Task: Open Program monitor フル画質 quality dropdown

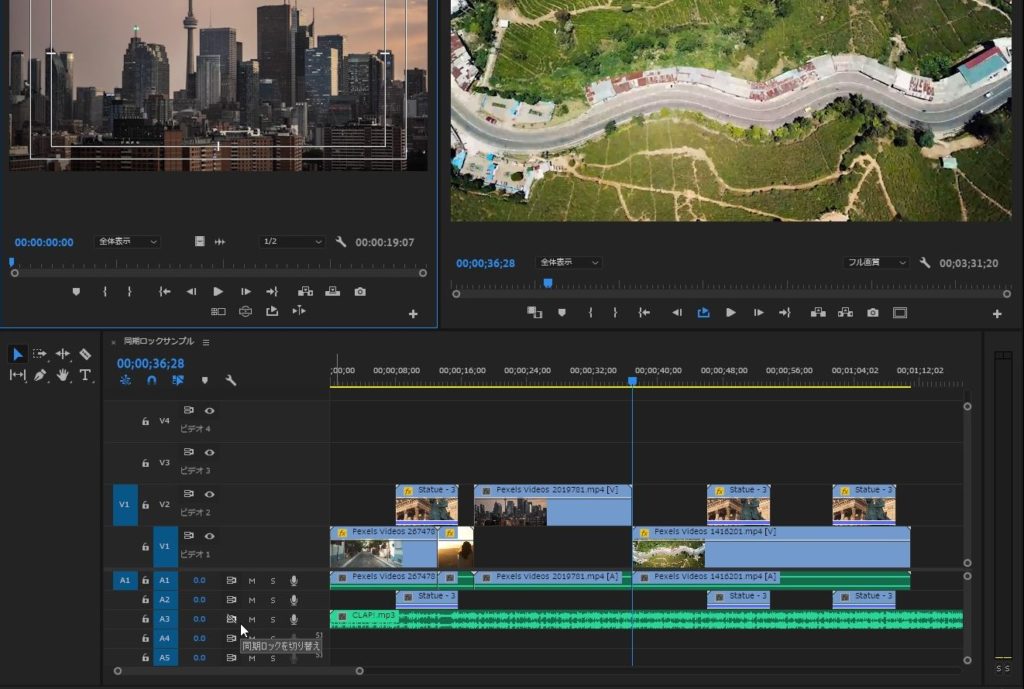Action: point(876,263)
